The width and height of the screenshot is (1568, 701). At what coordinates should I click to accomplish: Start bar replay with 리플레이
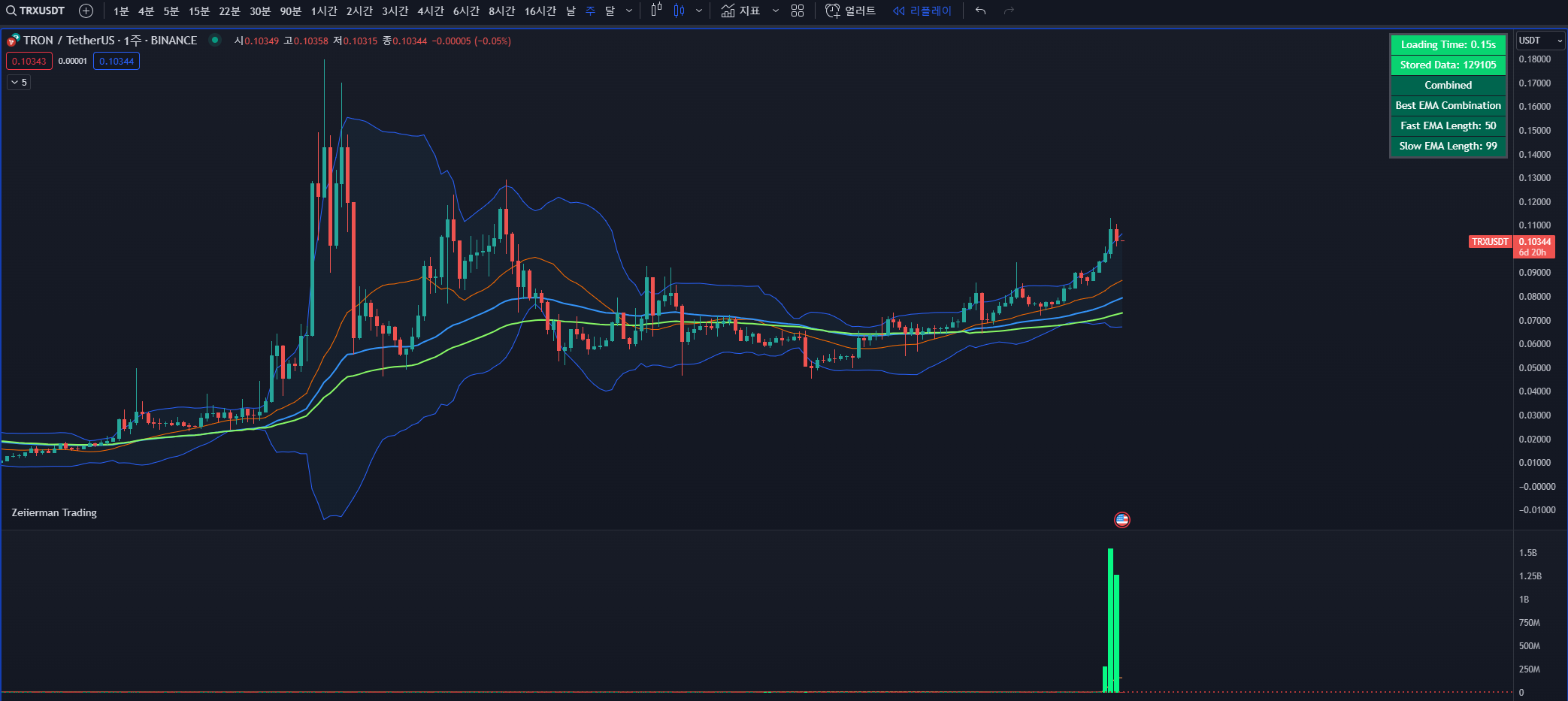(x=922, y=11)
